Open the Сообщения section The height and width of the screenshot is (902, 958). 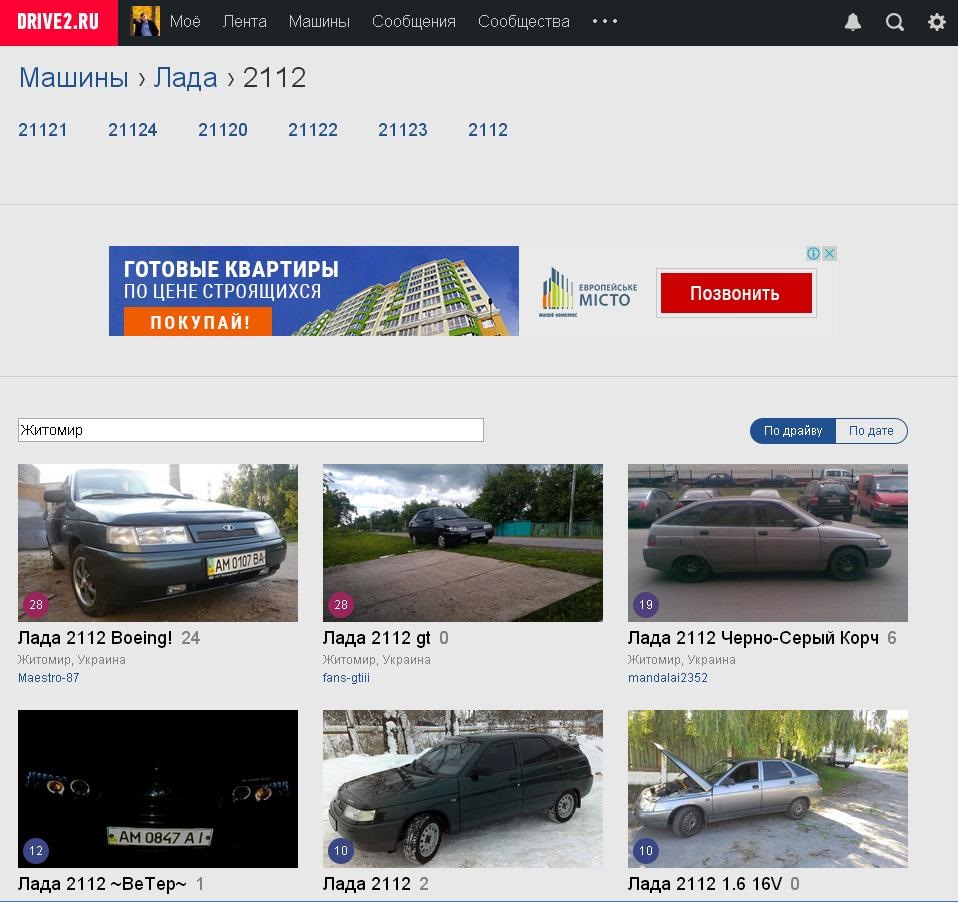coord(413,20)
